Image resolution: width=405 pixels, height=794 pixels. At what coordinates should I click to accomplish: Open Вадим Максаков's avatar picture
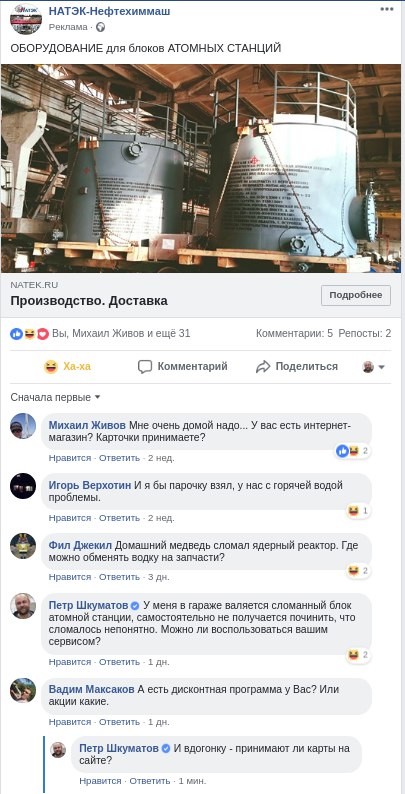click(23, 690)
